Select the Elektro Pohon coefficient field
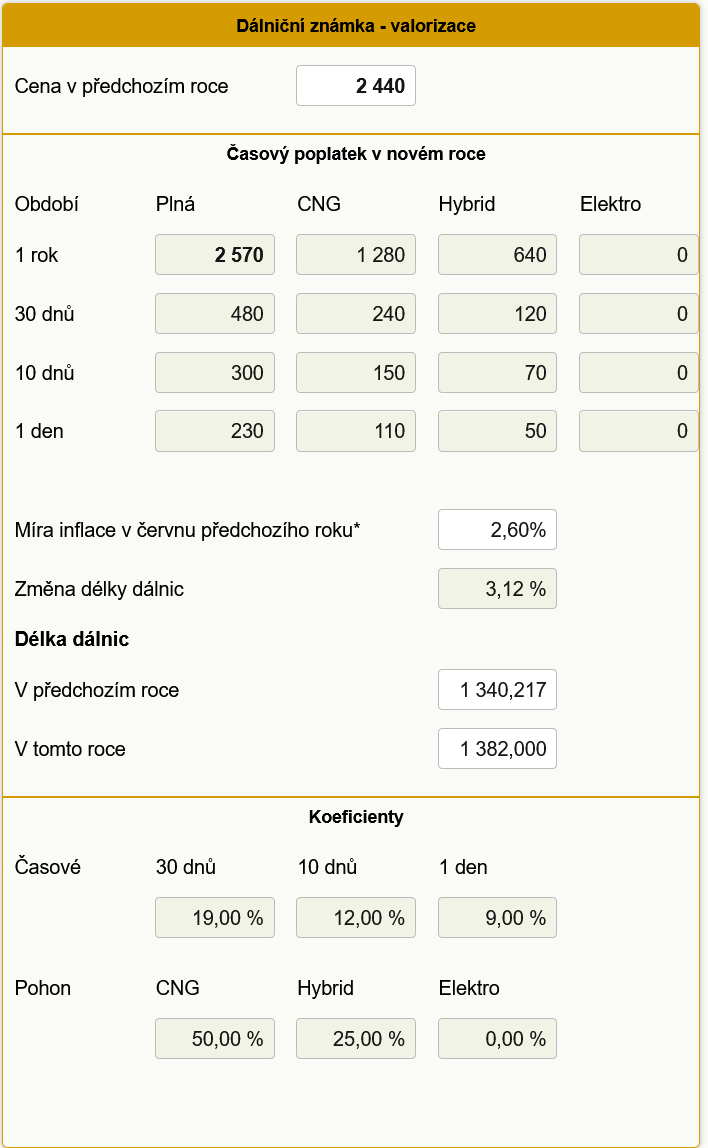The height and width of the screenshot is (1148, 708). (497, 1039)
